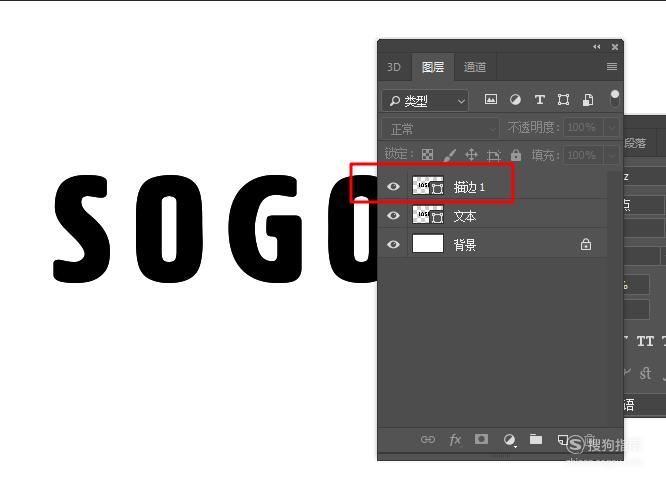The height and width of the screenshot is (491, 666).
Task: Click the link layers chain icon
Action: point(428,440)
